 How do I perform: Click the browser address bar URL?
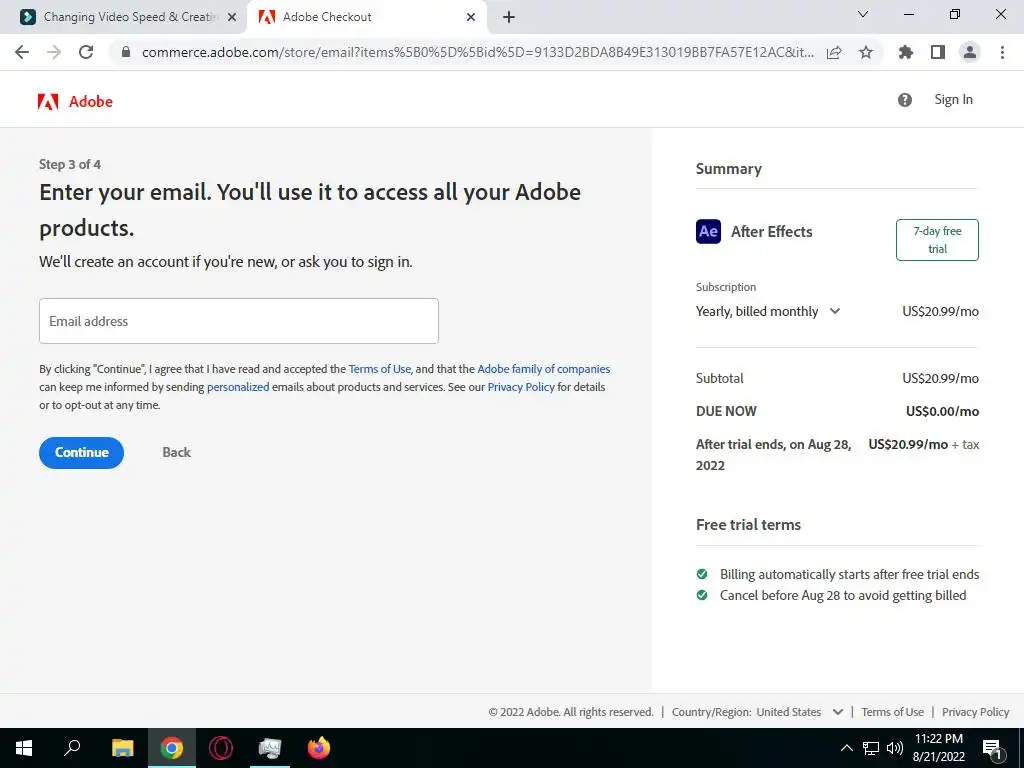coord(477,52)
